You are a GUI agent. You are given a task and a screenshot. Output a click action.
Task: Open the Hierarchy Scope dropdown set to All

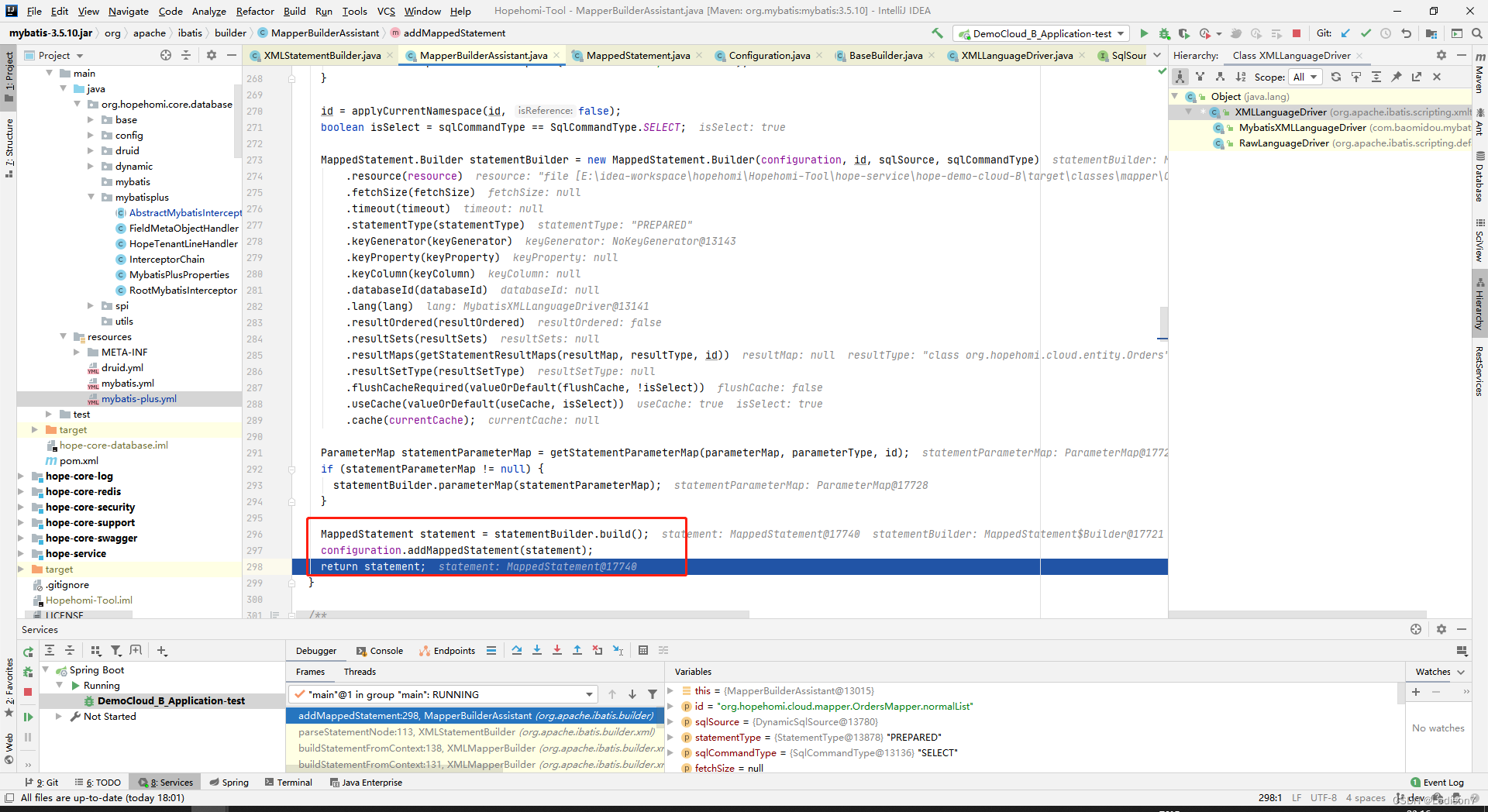point(1306,77)
